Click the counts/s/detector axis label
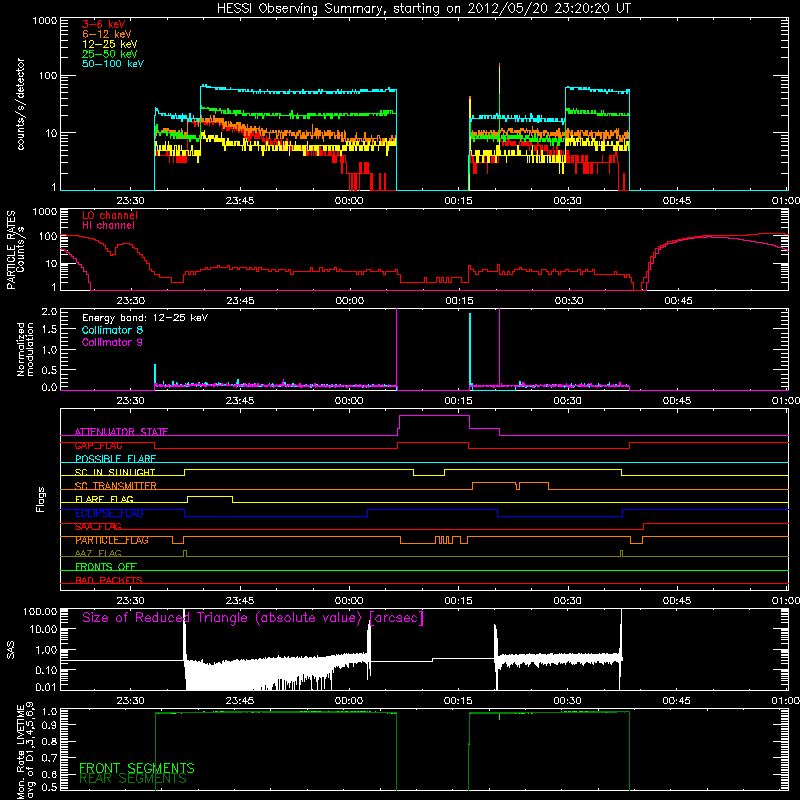This screenshot has width=800, height=800. (x=20, y=104)
